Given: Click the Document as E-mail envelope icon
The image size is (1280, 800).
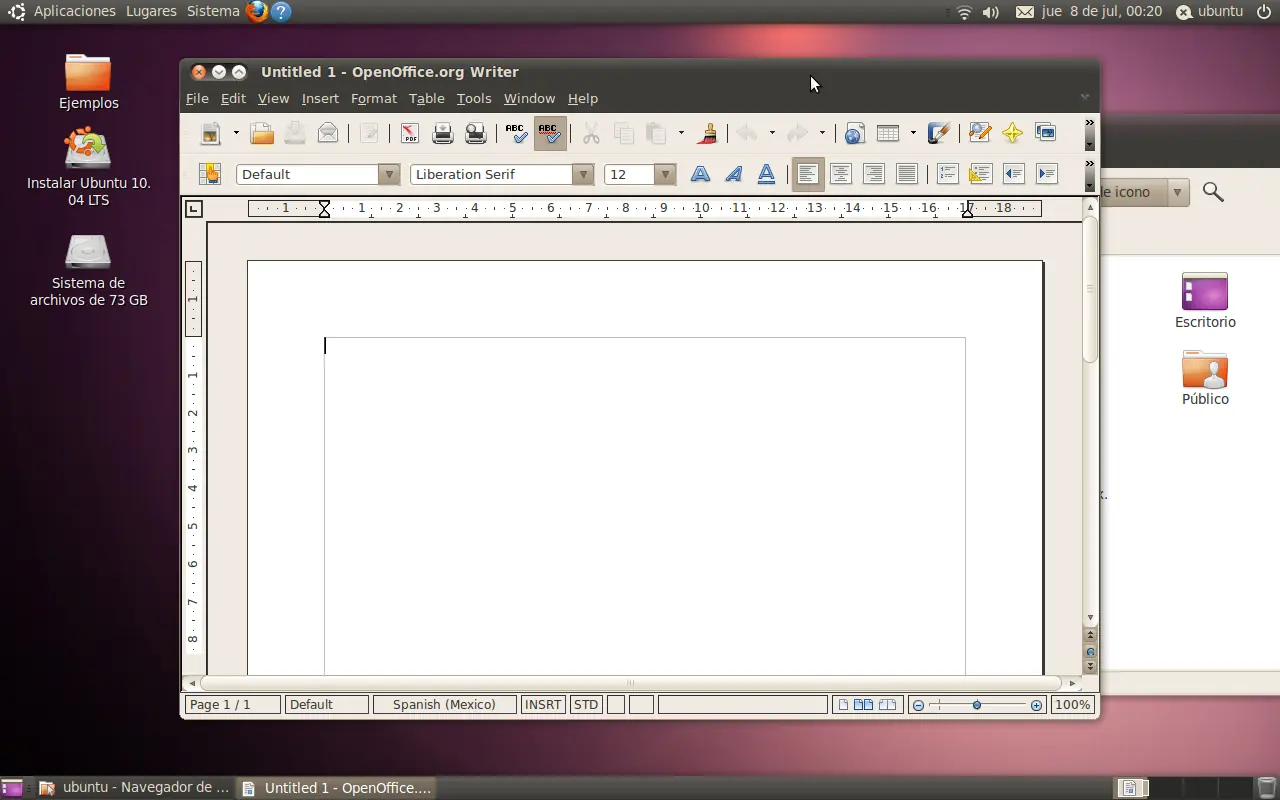Looking at the screenshot, I should point(327,133).
